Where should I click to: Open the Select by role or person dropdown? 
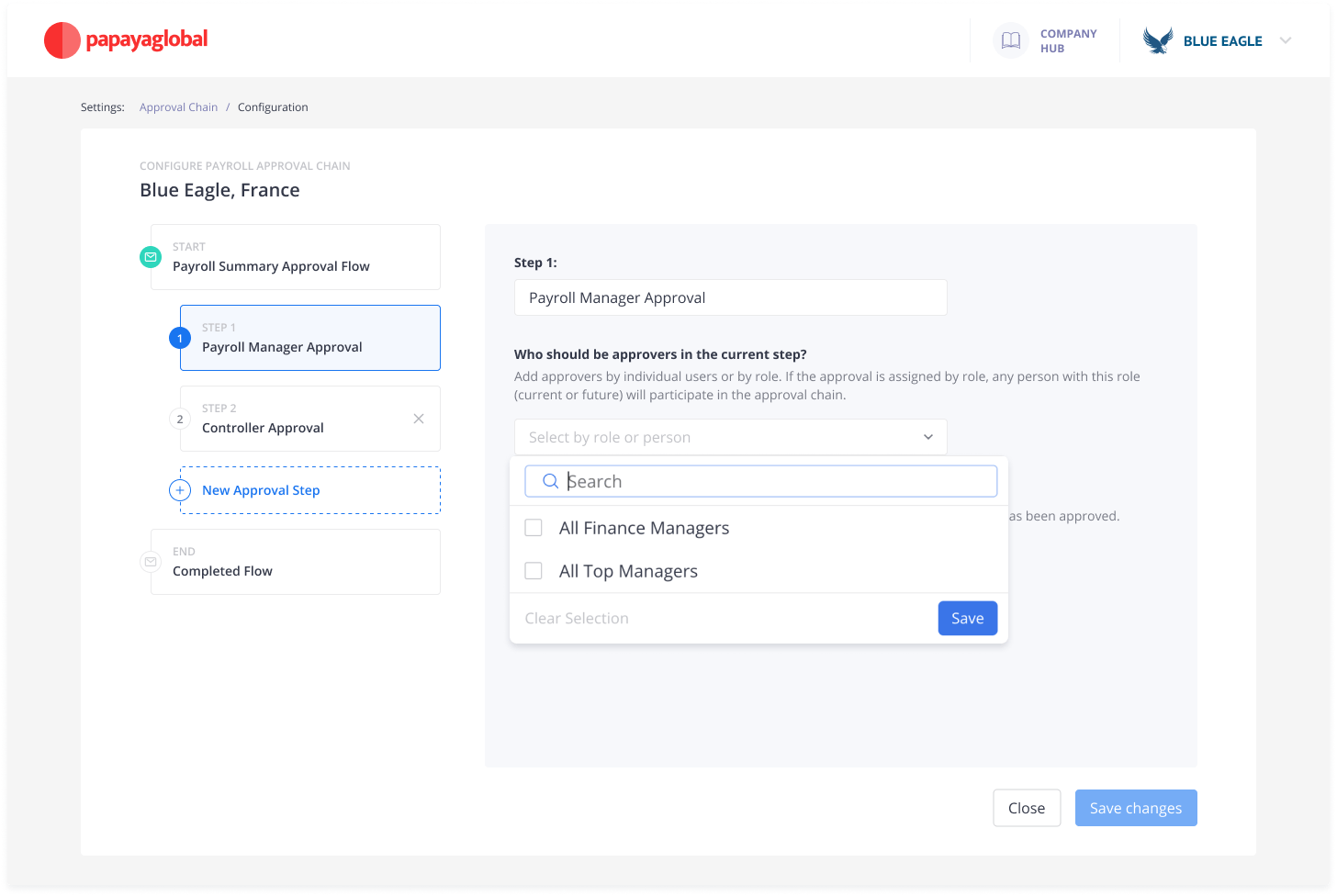coord(730,437)
